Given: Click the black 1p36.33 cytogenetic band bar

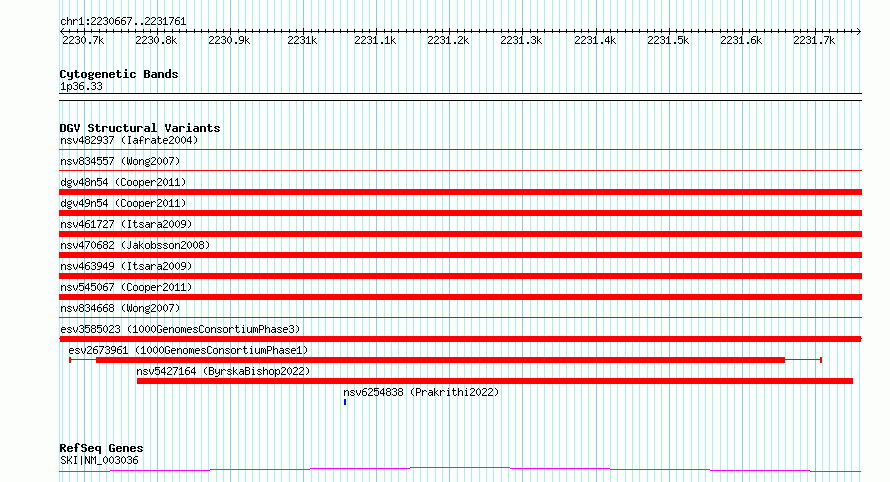Looking at the screenshot, I should click(x=460, y=97).
